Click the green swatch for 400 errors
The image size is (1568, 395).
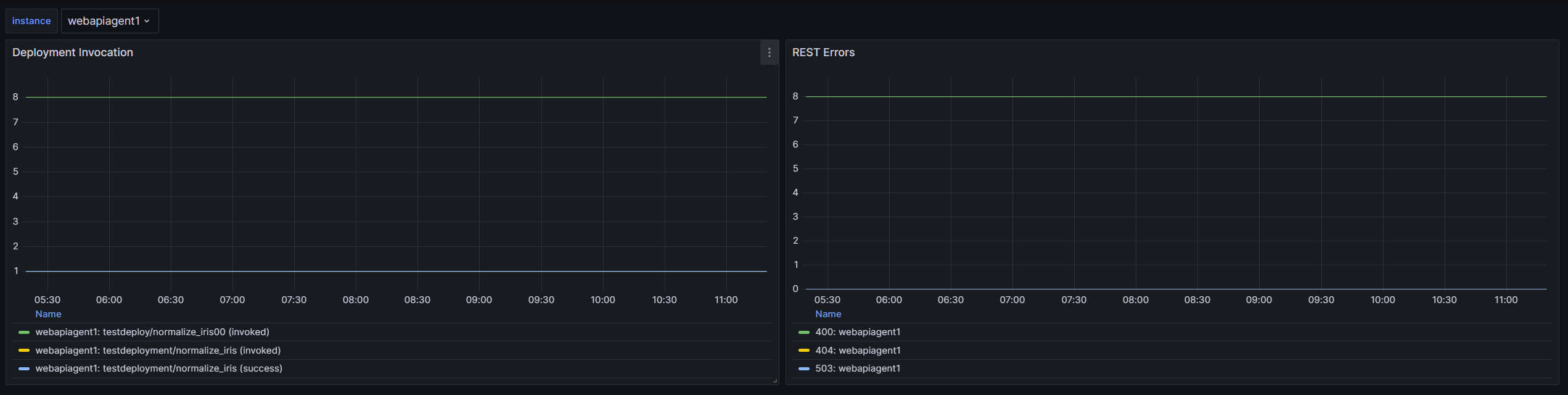[804, 332]
